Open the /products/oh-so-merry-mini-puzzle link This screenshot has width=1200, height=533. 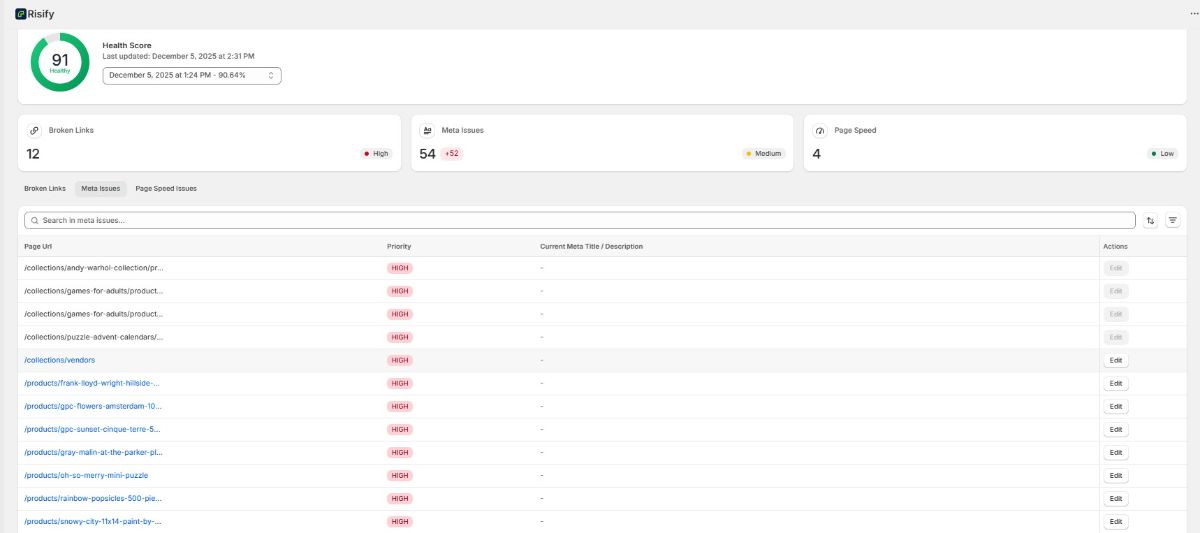point(86,475)
